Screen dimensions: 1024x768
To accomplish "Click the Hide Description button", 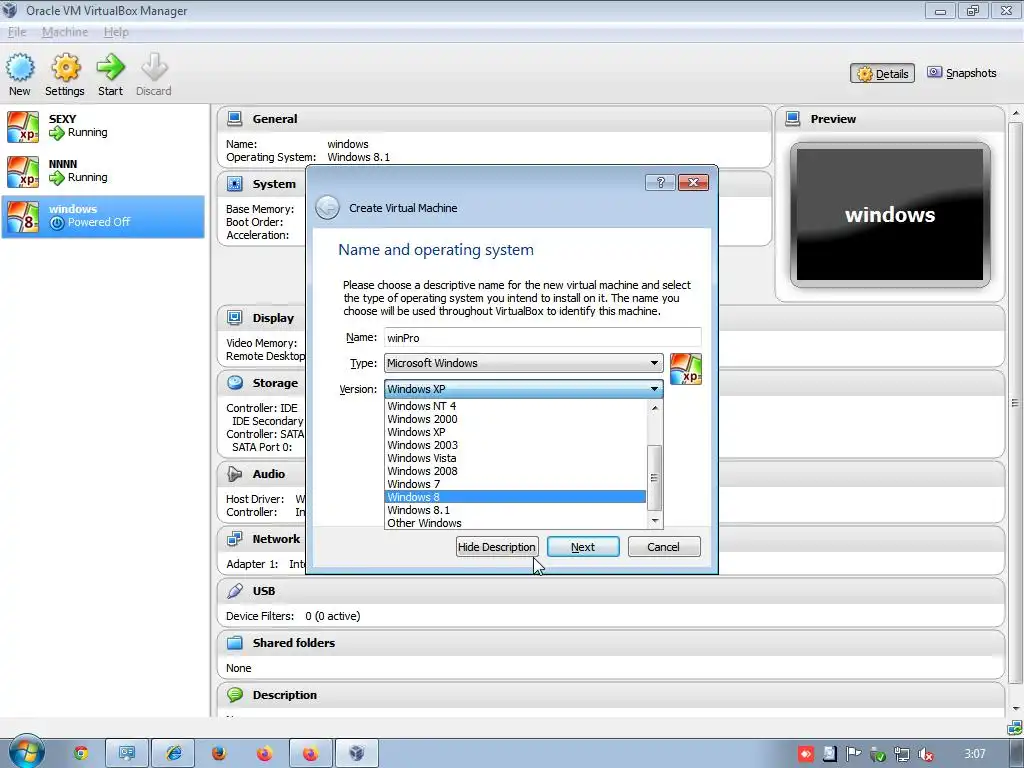I will click(x=497, y=547).
